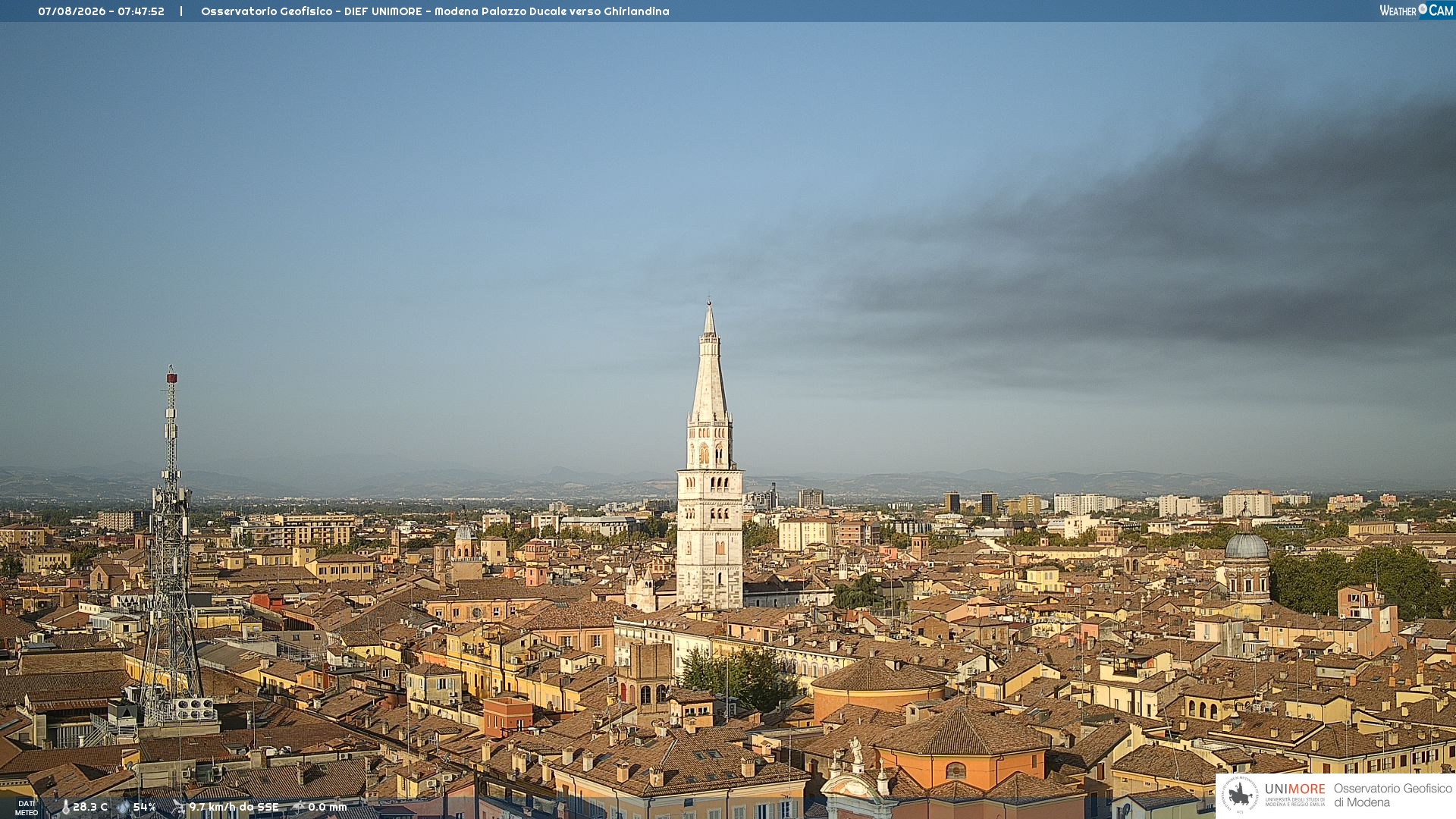Click the 0.0 mm rainfall value
Image resolution: width=1456 pixels, height=819 pixels.
click(328, 808)
